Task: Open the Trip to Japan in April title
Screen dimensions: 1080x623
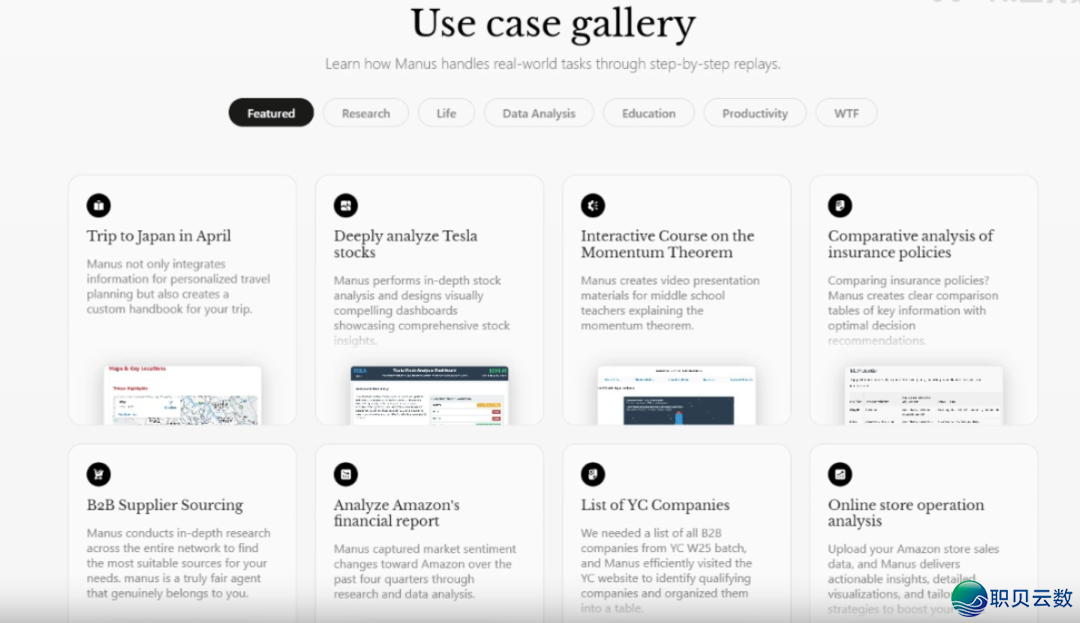Action: coord(159,236)
